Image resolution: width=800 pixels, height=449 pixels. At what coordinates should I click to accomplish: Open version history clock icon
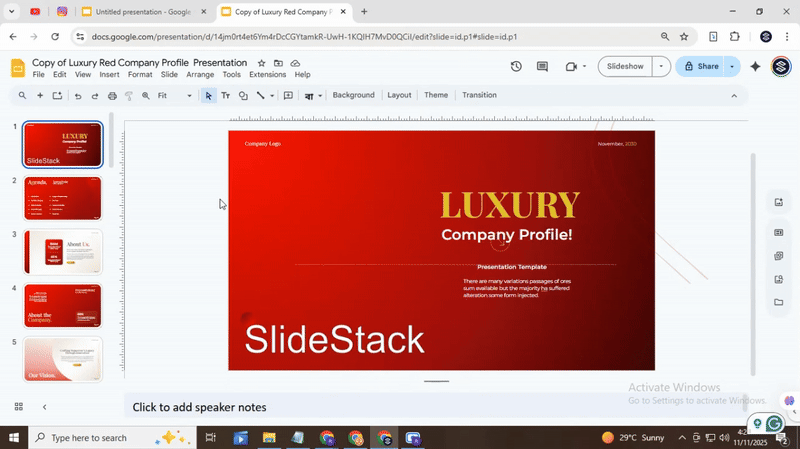tap(516, 67)
